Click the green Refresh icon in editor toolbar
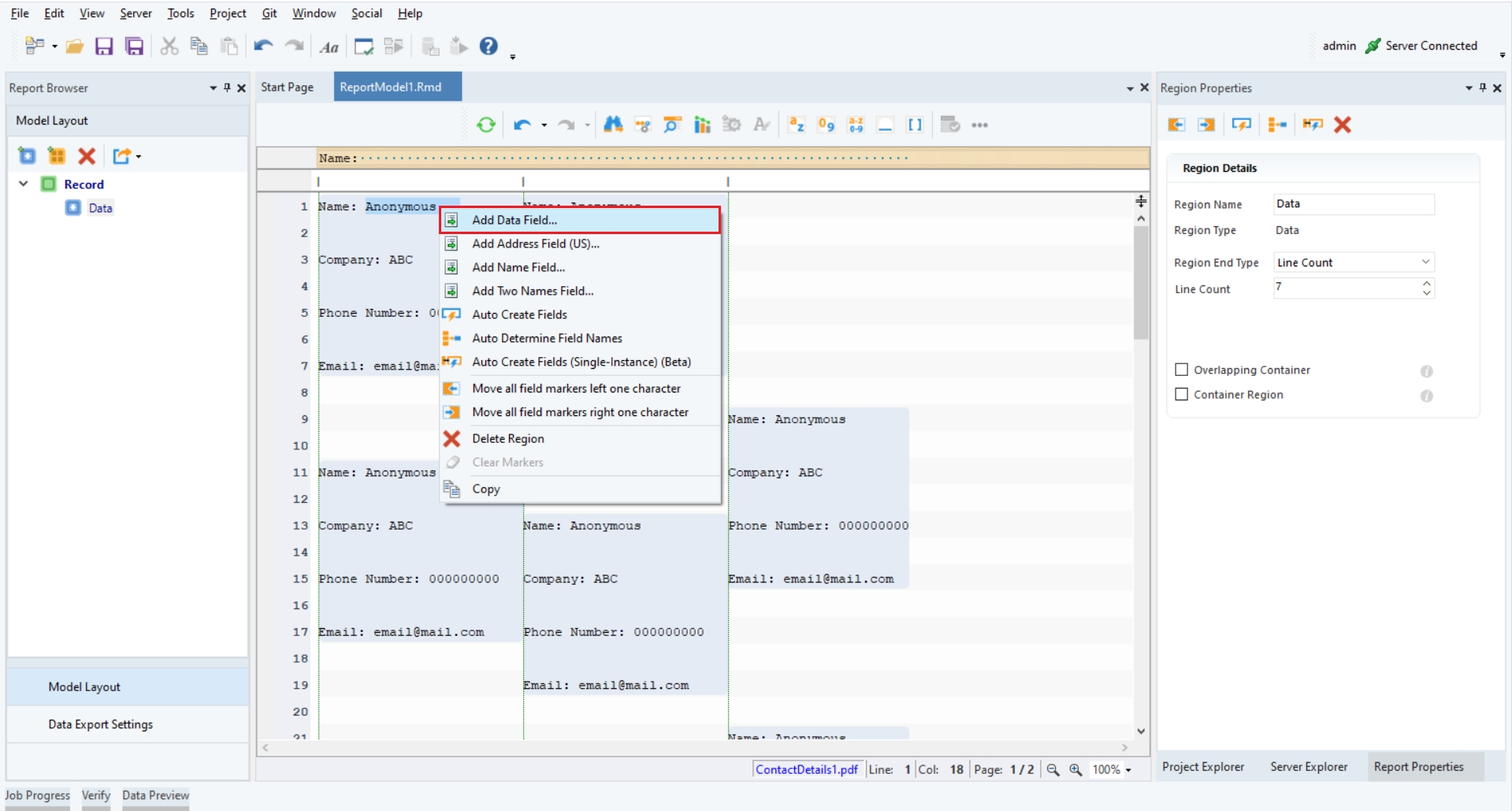 tap(486, 125)
